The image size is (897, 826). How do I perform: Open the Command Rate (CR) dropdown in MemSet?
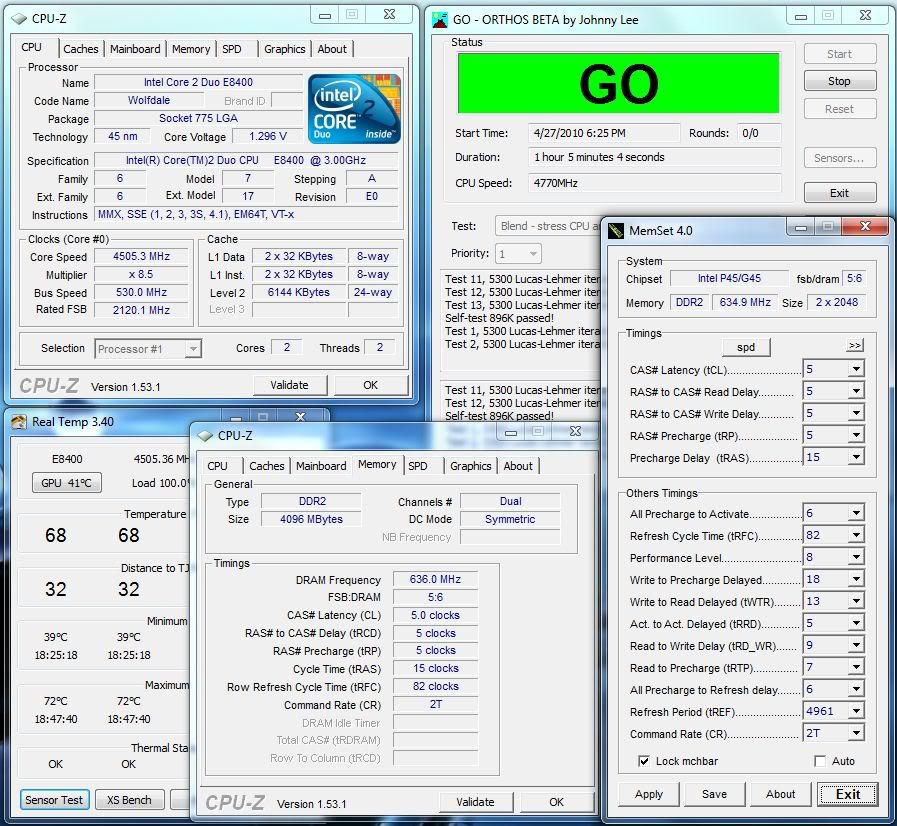pos(856,733)
